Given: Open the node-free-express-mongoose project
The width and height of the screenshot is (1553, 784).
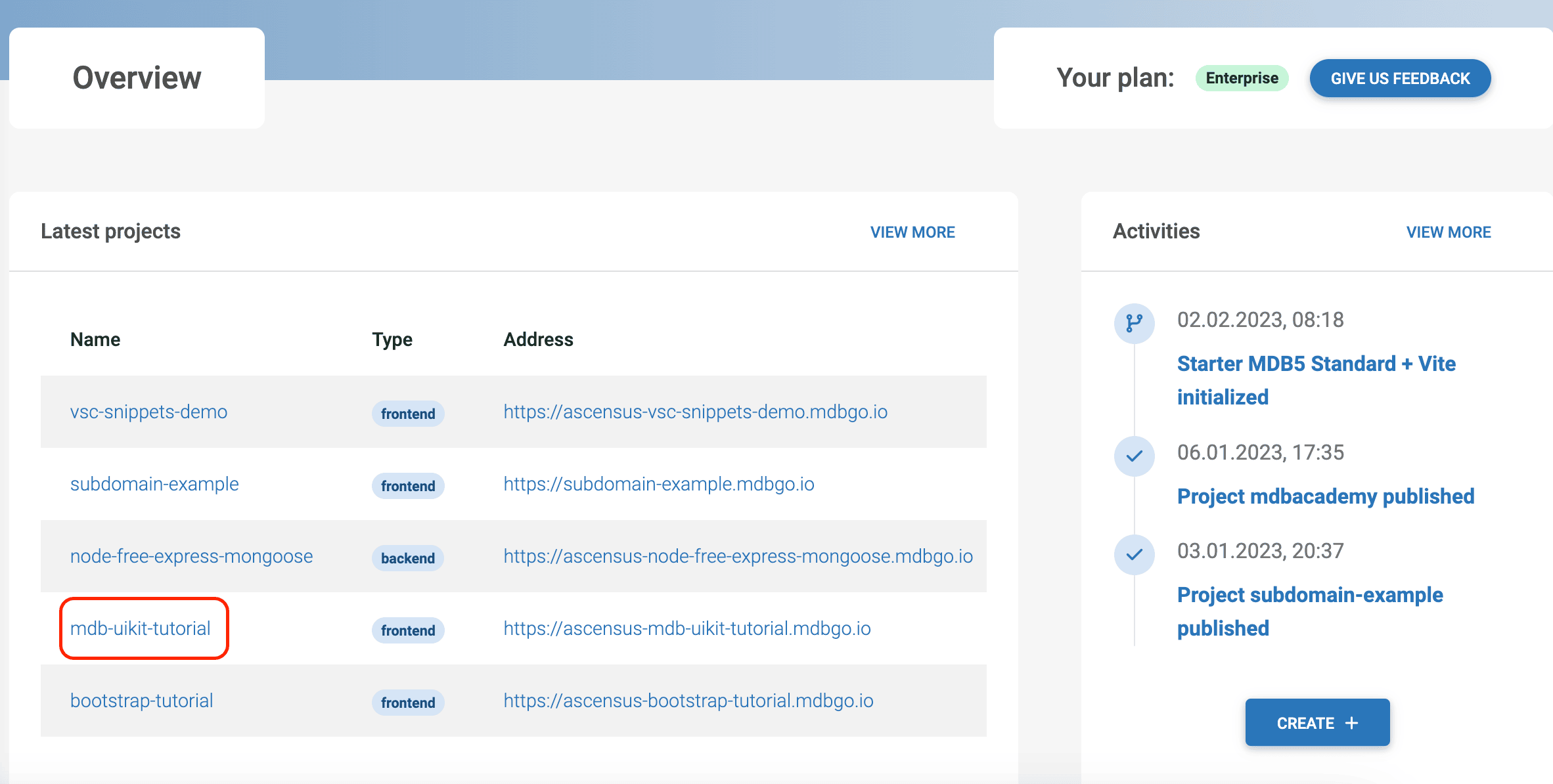Looking at the screenshot, I should (x=191, y=556).
